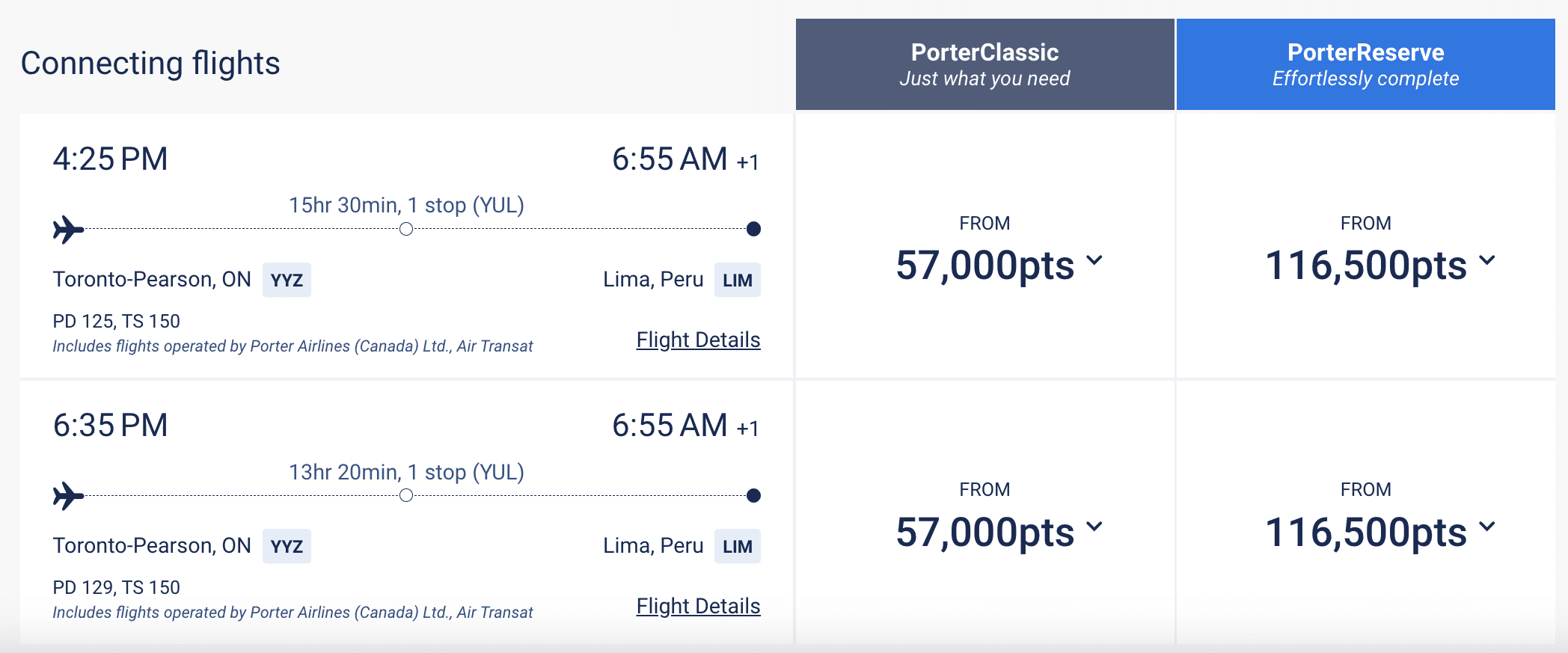Screen dimensions: 1568x653
Task: Click the YUL stop marker on first flight
Action: [x=406, y=229]
